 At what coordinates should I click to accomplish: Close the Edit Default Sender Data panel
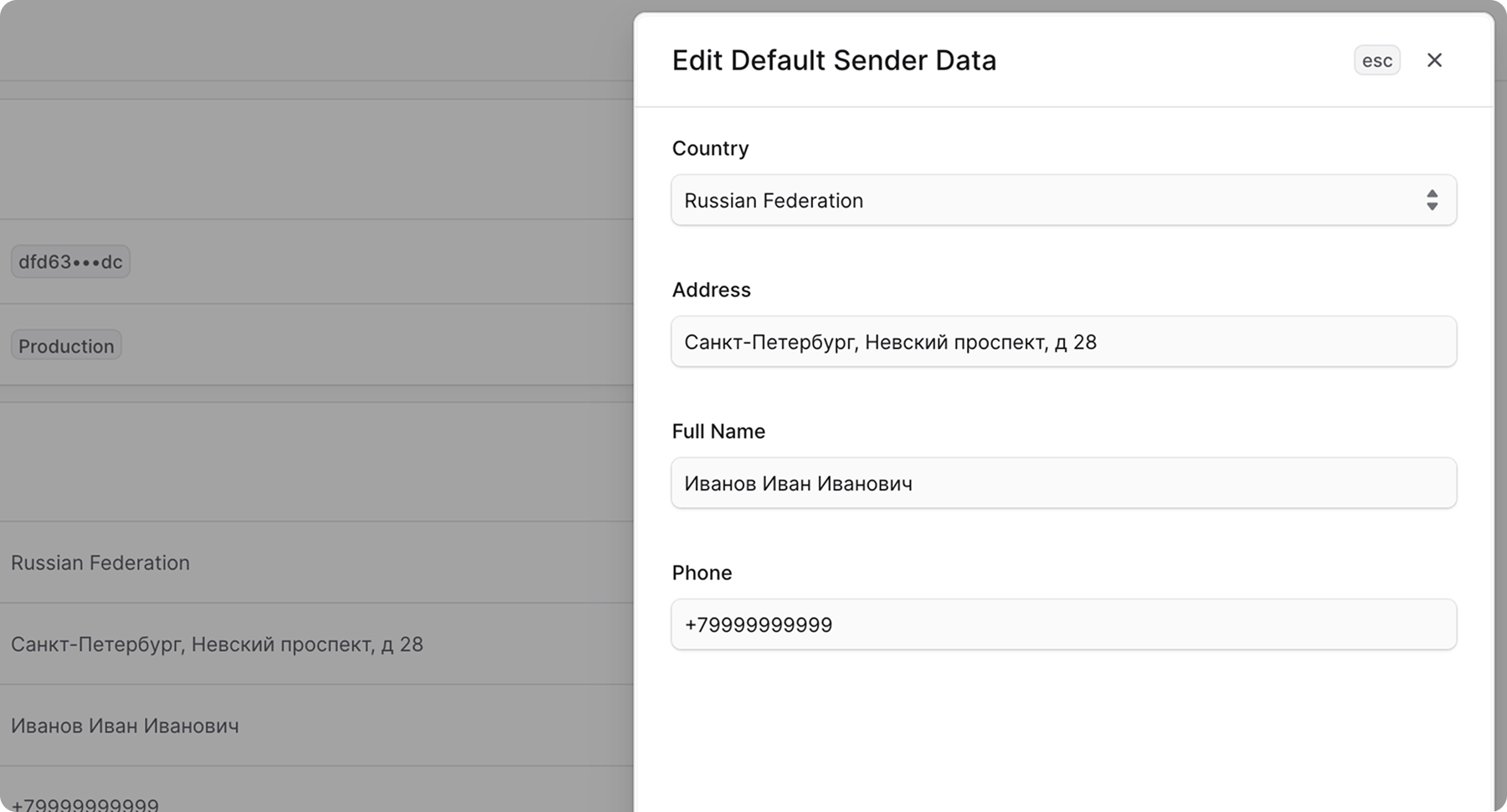tap(1434, 60)
